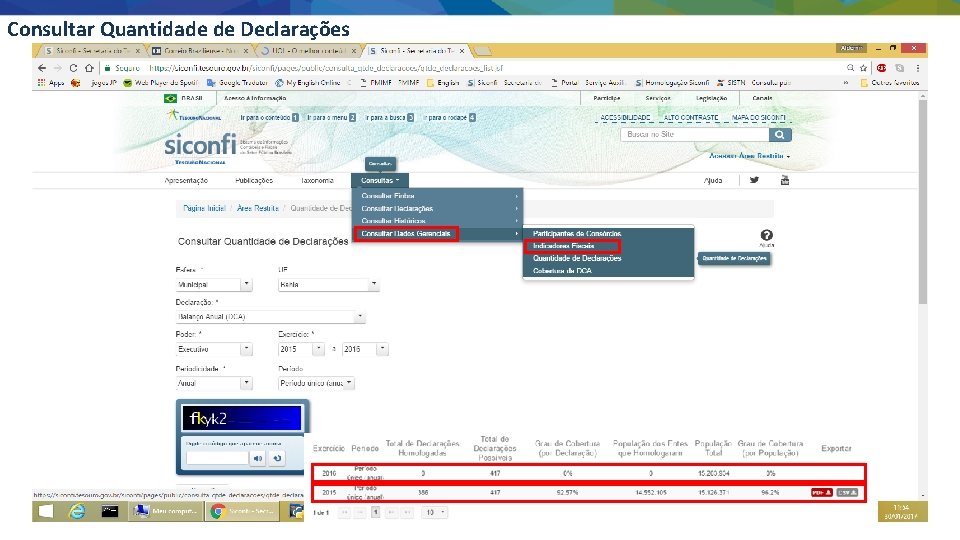Click the Página Inicial breadcrumb
960x540 pixels.
[204, 209]
